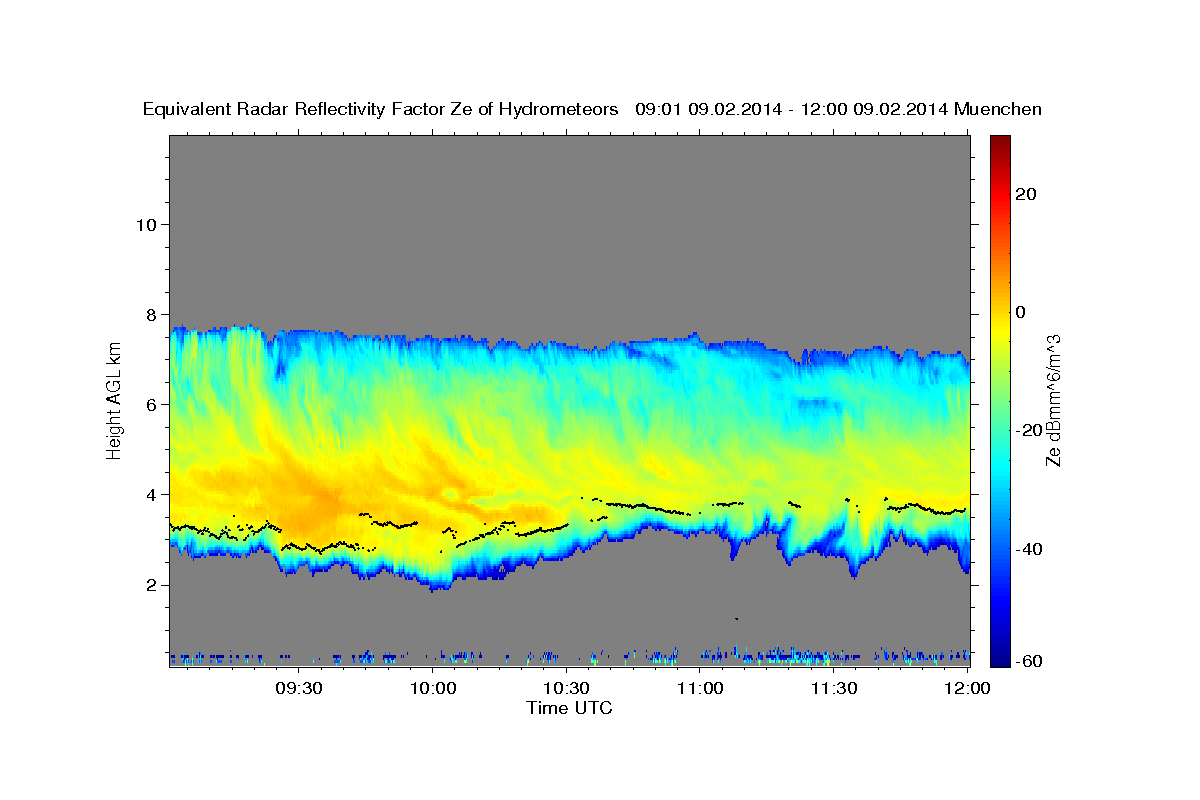
Task: Click the height tick label '8'
Action: pyautogui.click(x=151, y=314)
